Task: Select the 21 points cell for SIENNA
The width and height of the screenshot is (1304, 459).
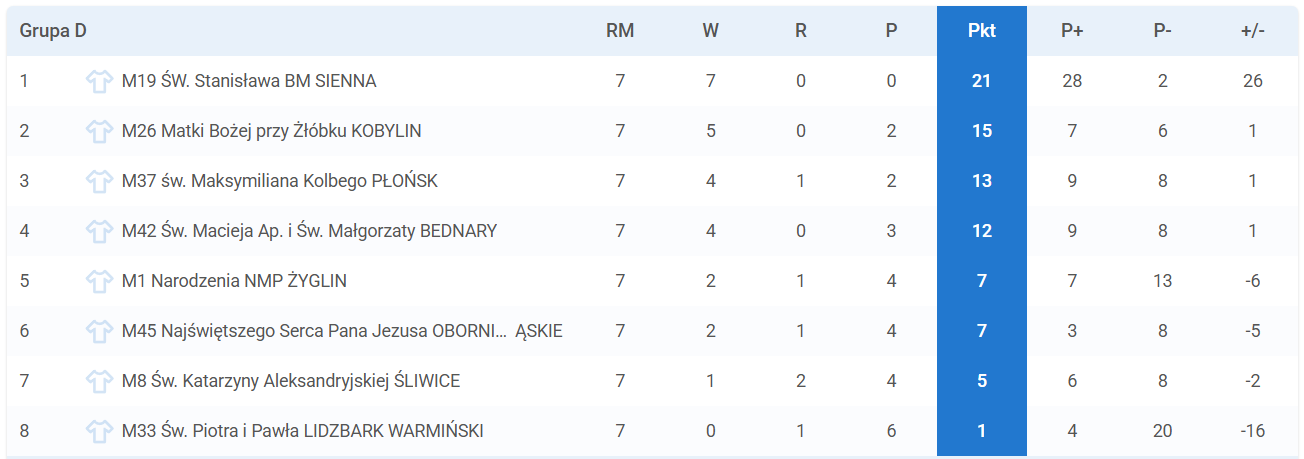Action: coord(982,81)
